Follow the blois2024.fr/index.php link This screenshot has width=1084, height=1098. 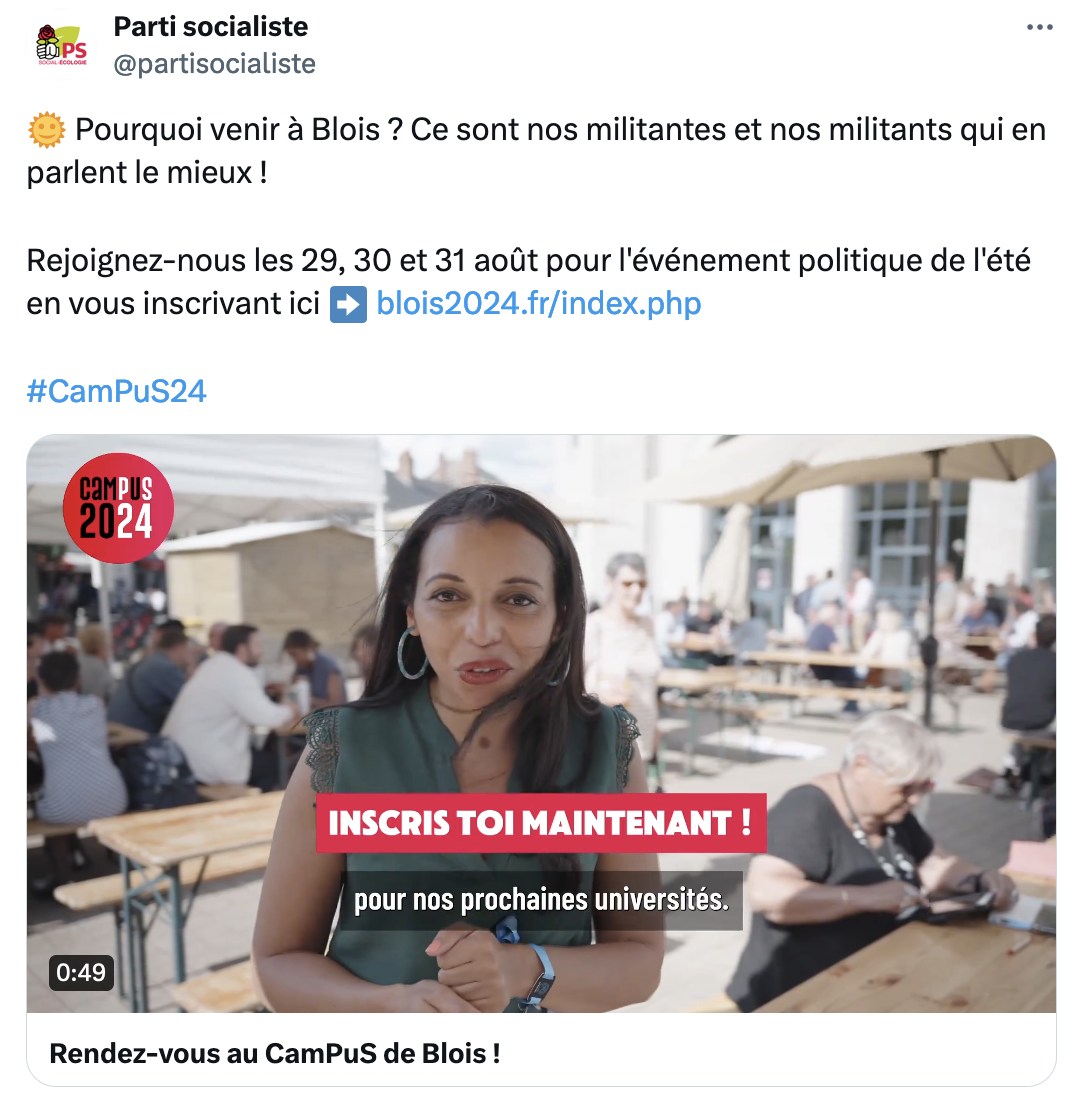[538, 304]
